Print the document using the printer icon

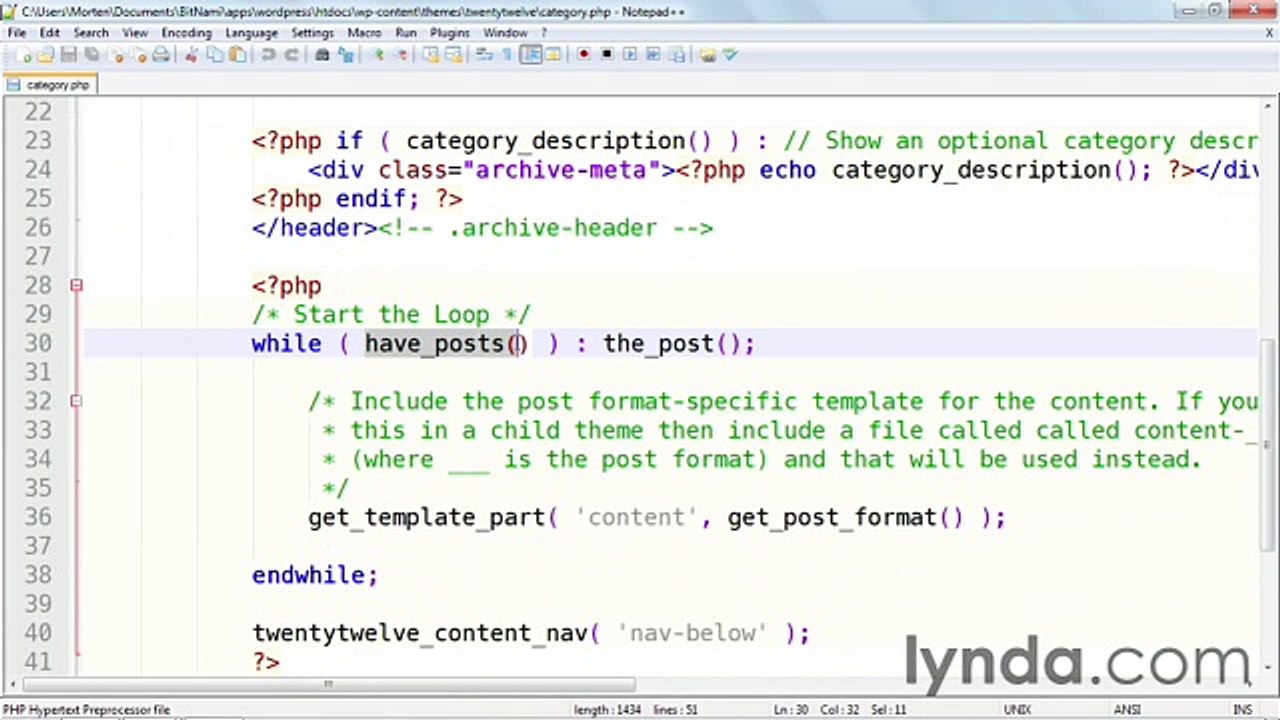[x=161, y=55]
